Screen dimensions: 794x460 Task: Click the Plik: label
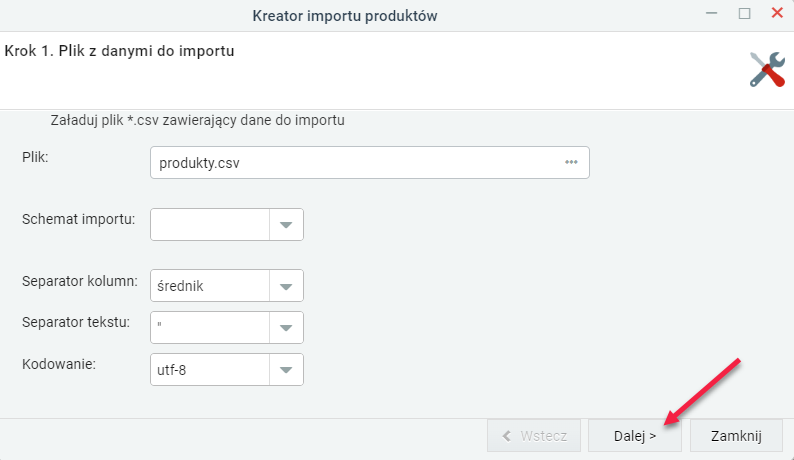click(x=35, y=158)
